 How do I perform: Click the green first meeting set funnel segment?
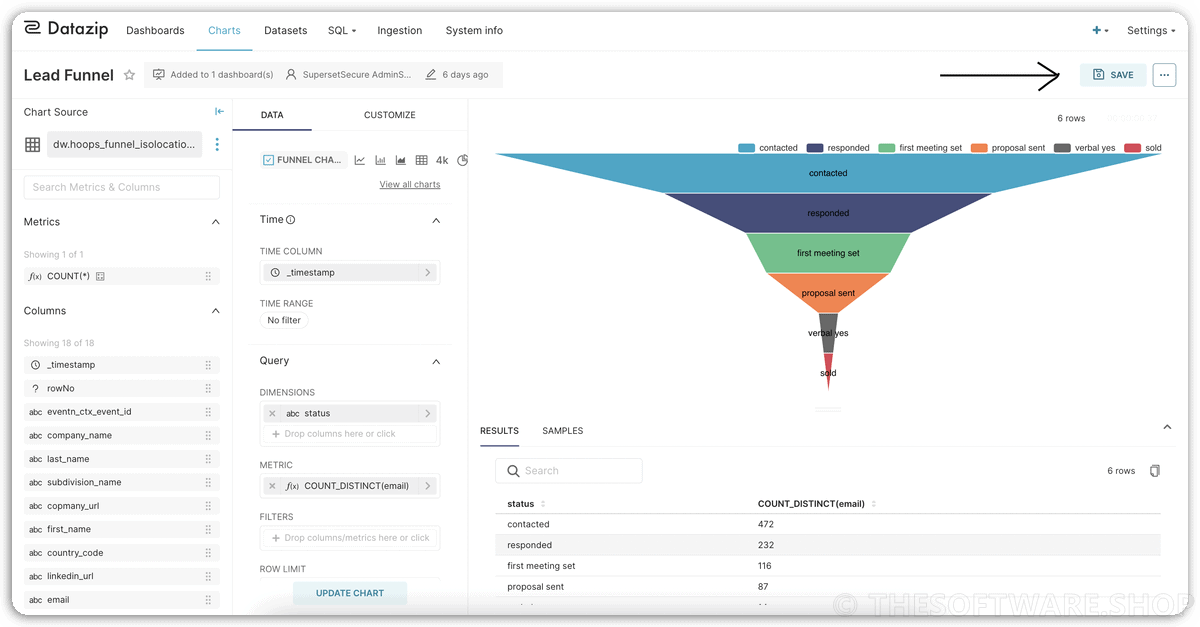coord(828,253)
